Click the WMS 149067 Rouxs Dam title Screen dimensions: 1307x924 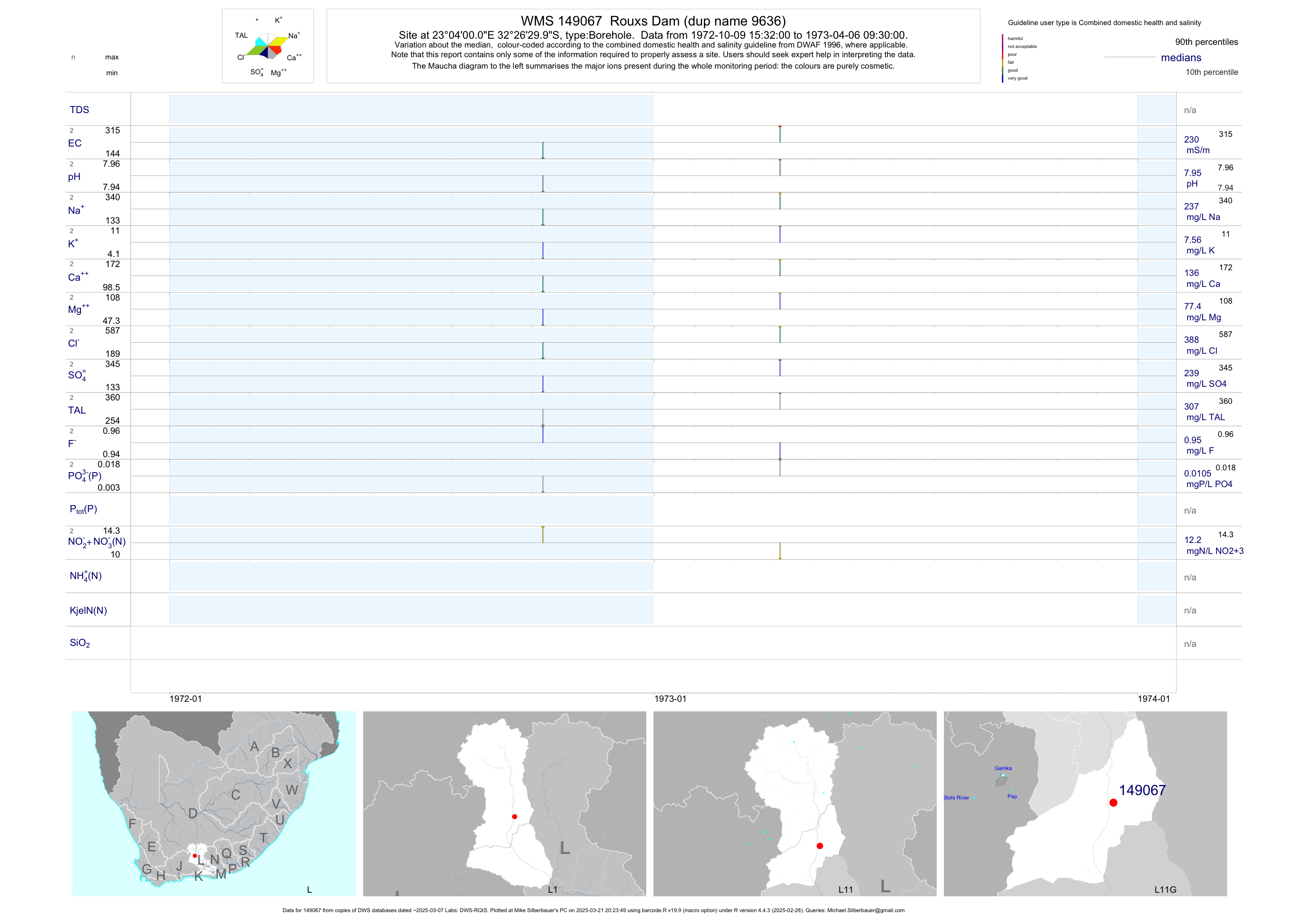point(653,21)
